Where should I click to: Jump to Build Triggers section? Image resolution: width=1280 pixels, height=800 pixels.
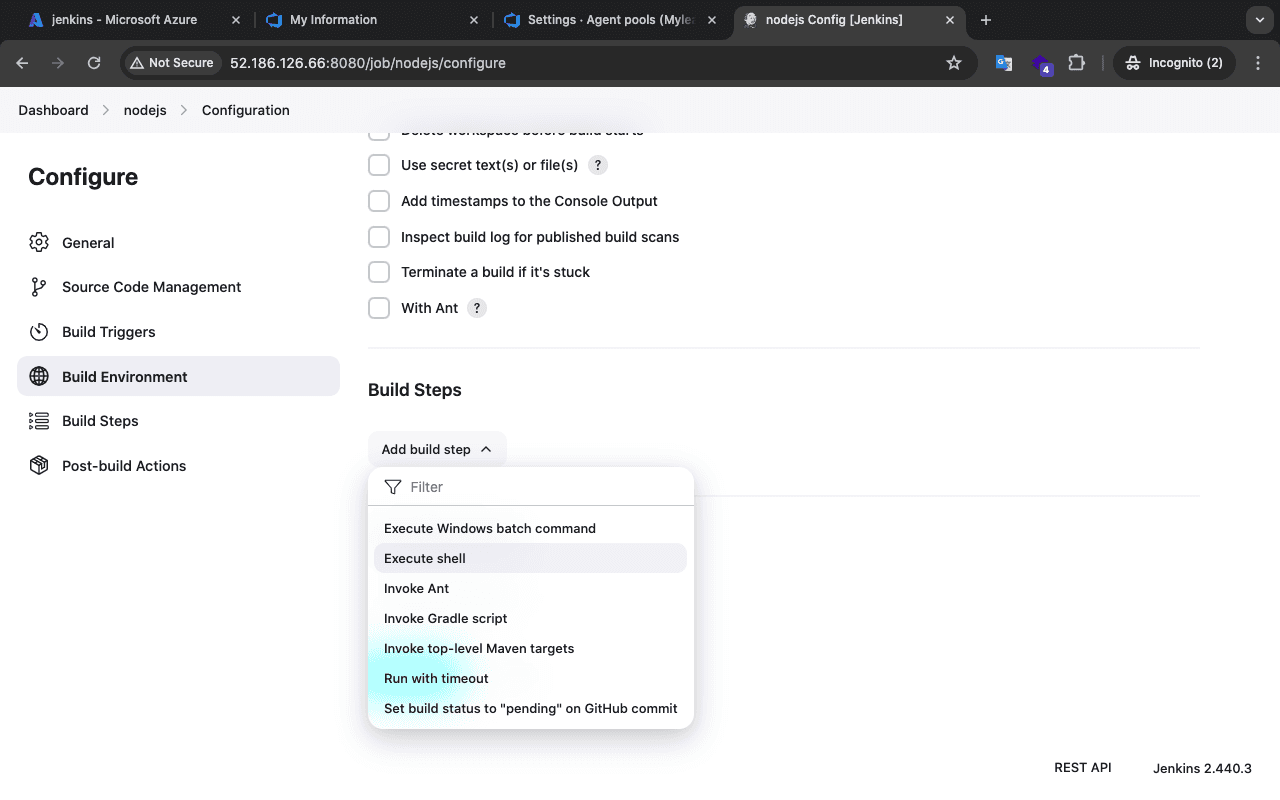(178, 332)
